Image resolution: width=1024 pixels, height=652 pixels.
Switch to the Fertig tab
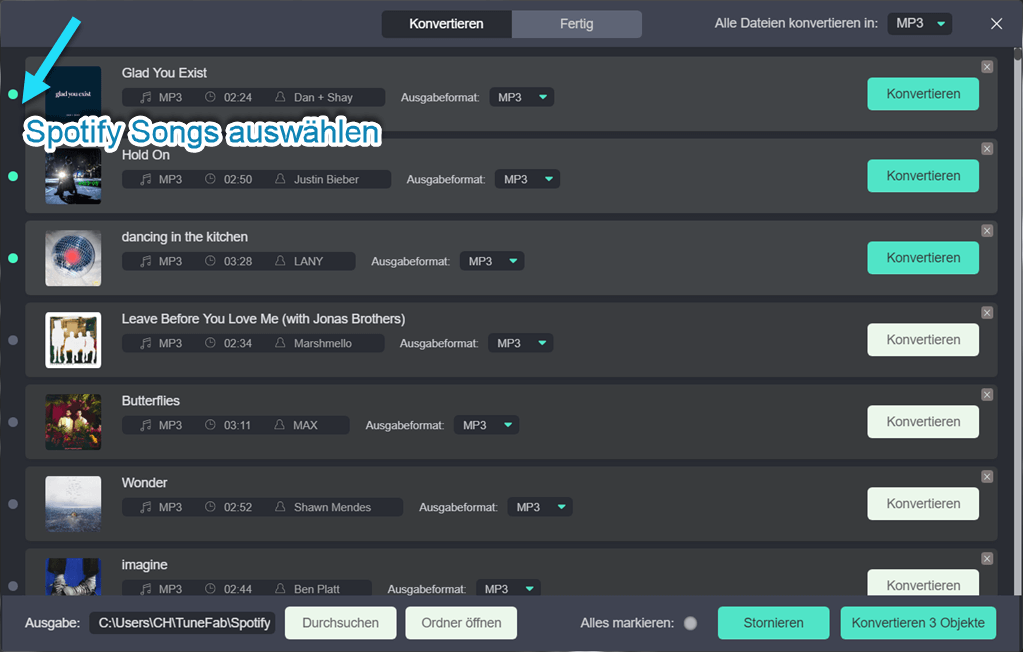(577, 24)
